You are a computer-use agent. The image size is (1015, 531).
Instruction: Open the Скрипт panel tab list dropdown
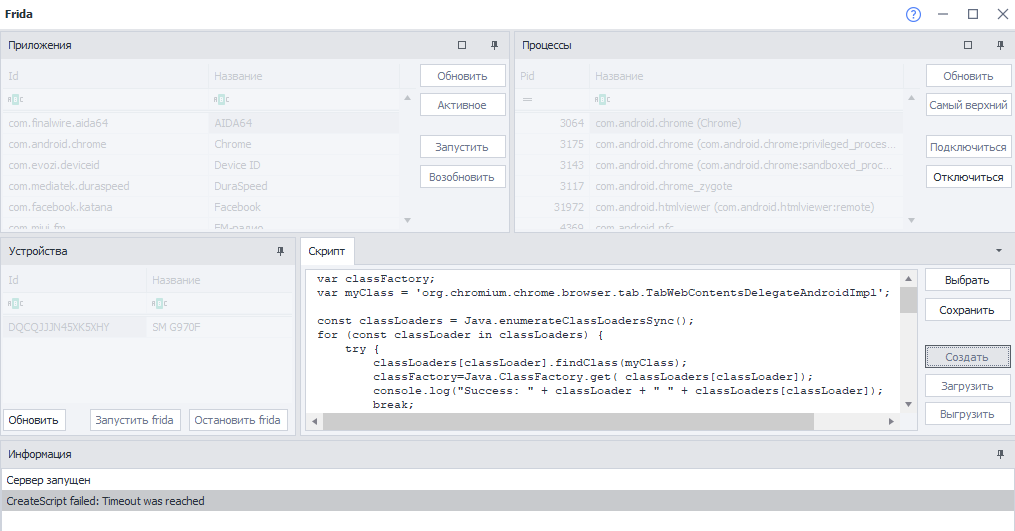(998, 250)
